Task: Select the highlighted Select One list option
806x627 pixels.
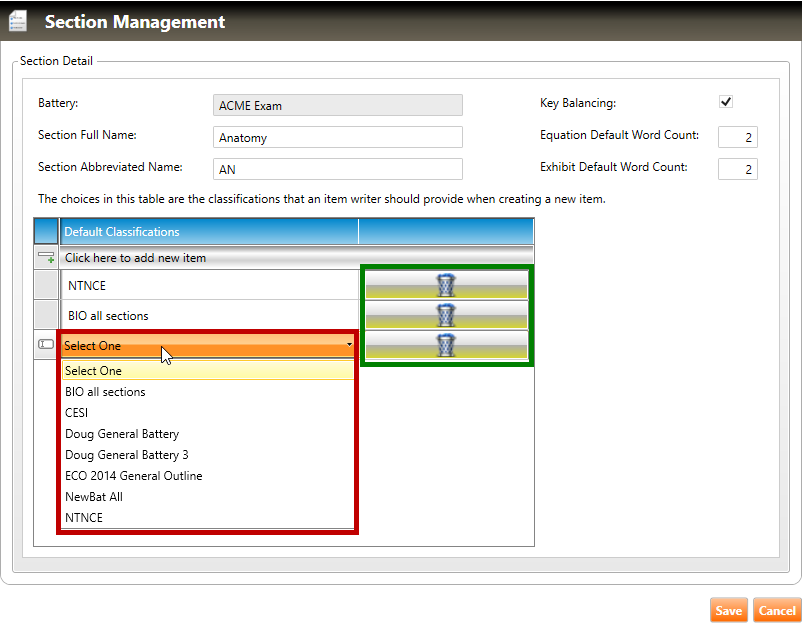Action: [93, 371]
